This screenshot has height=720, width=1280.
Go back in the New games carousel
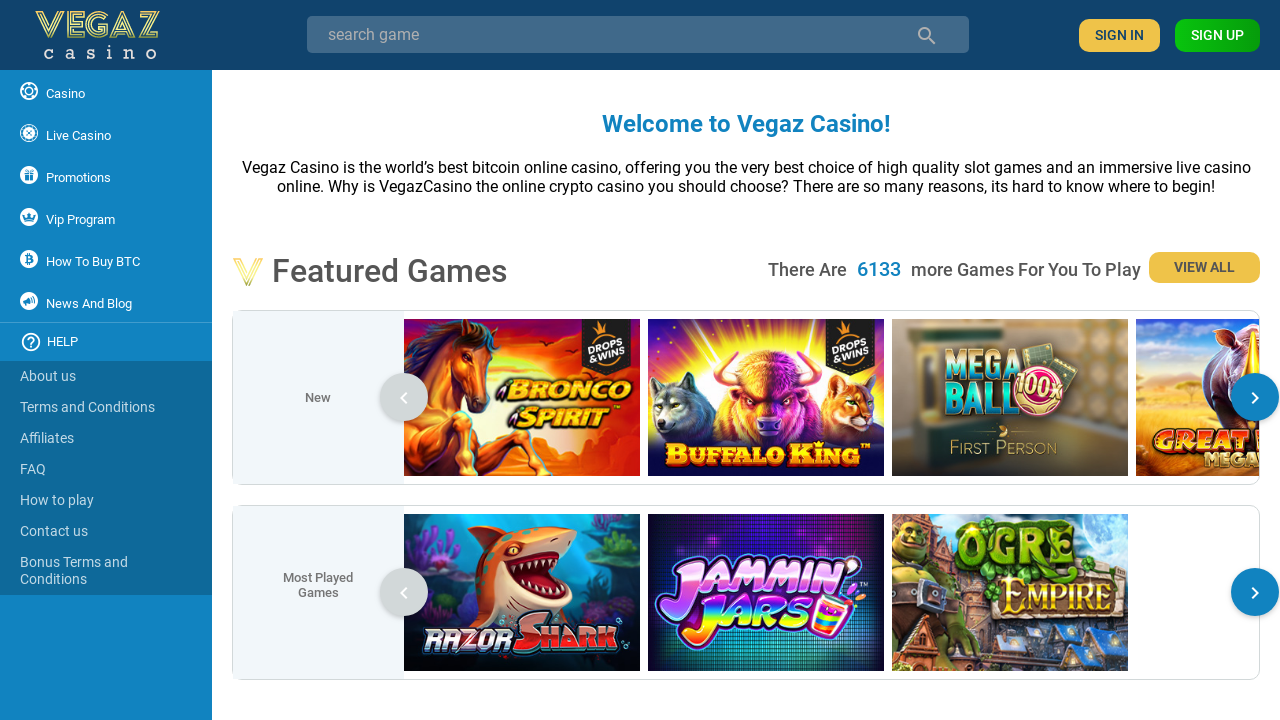coord(404,398)
